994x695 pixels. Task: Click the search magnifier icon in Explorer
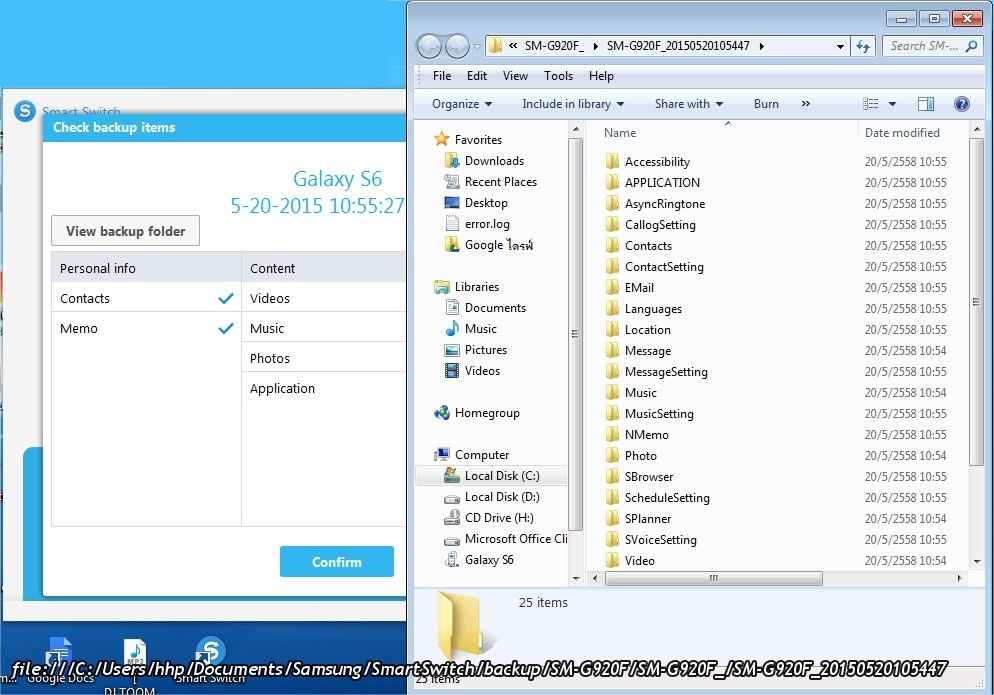[x=971, y=46]
